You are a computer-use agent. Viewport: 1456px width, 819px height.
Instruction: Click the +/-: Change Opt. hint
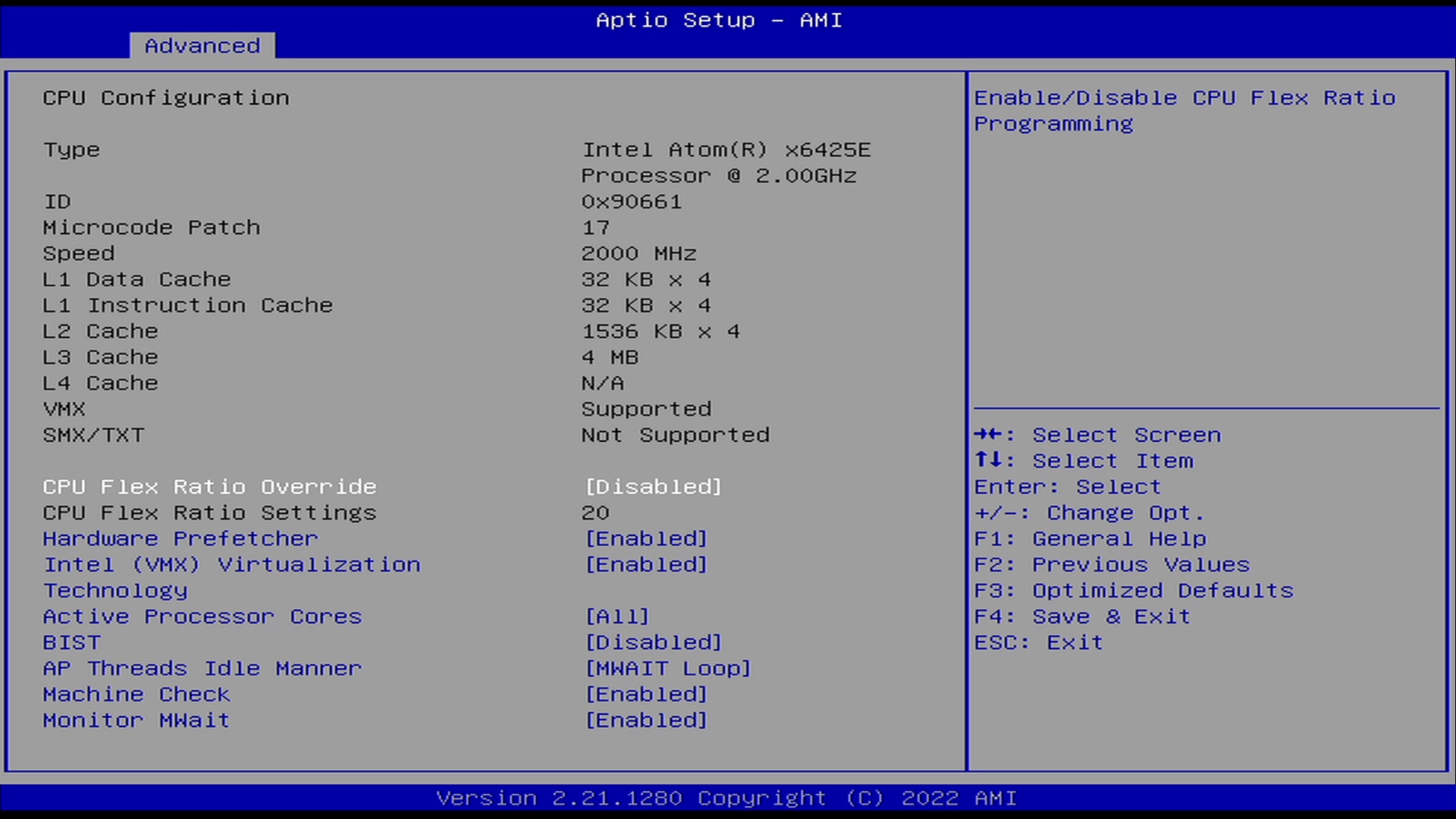pos(1090,513)
